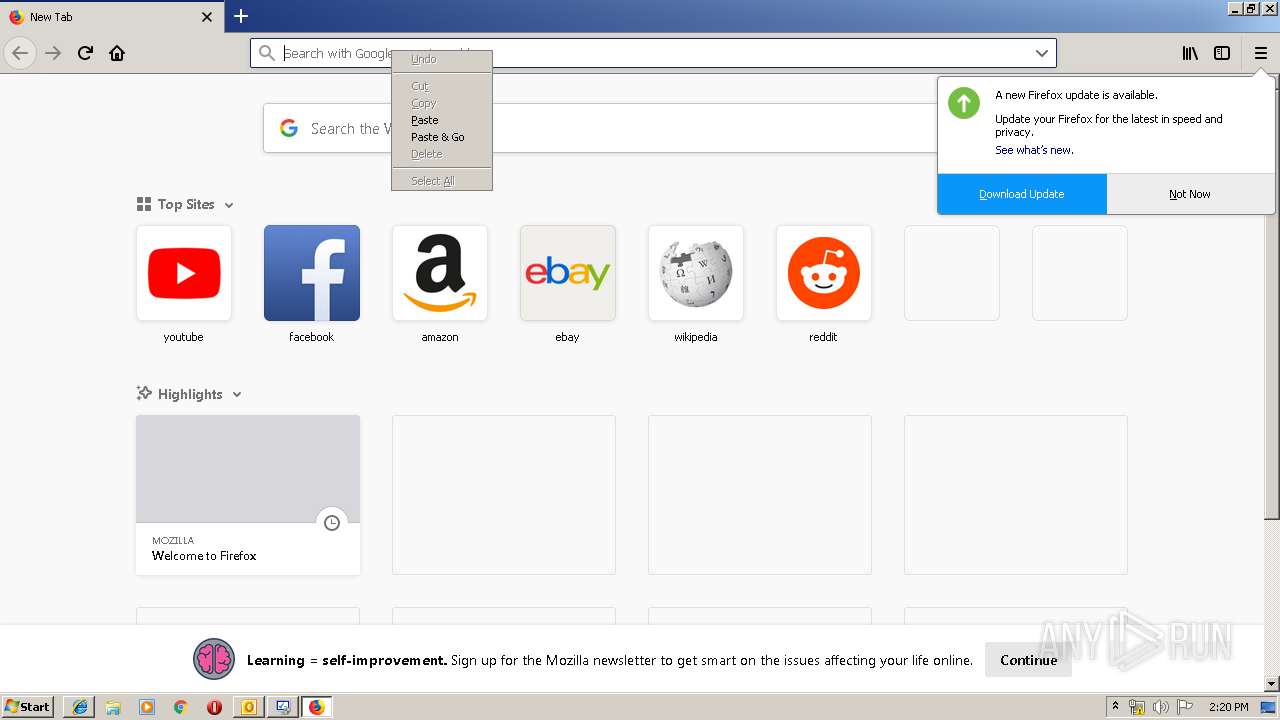Expand the Highlights section menu
The image size is (1280, 720).
(x=237, y=395)
